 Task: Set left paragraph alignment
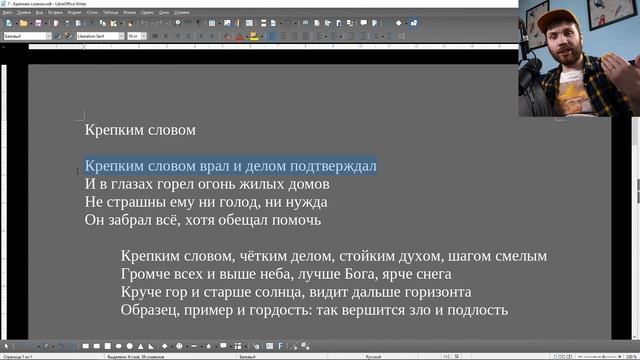coord(273,36)
